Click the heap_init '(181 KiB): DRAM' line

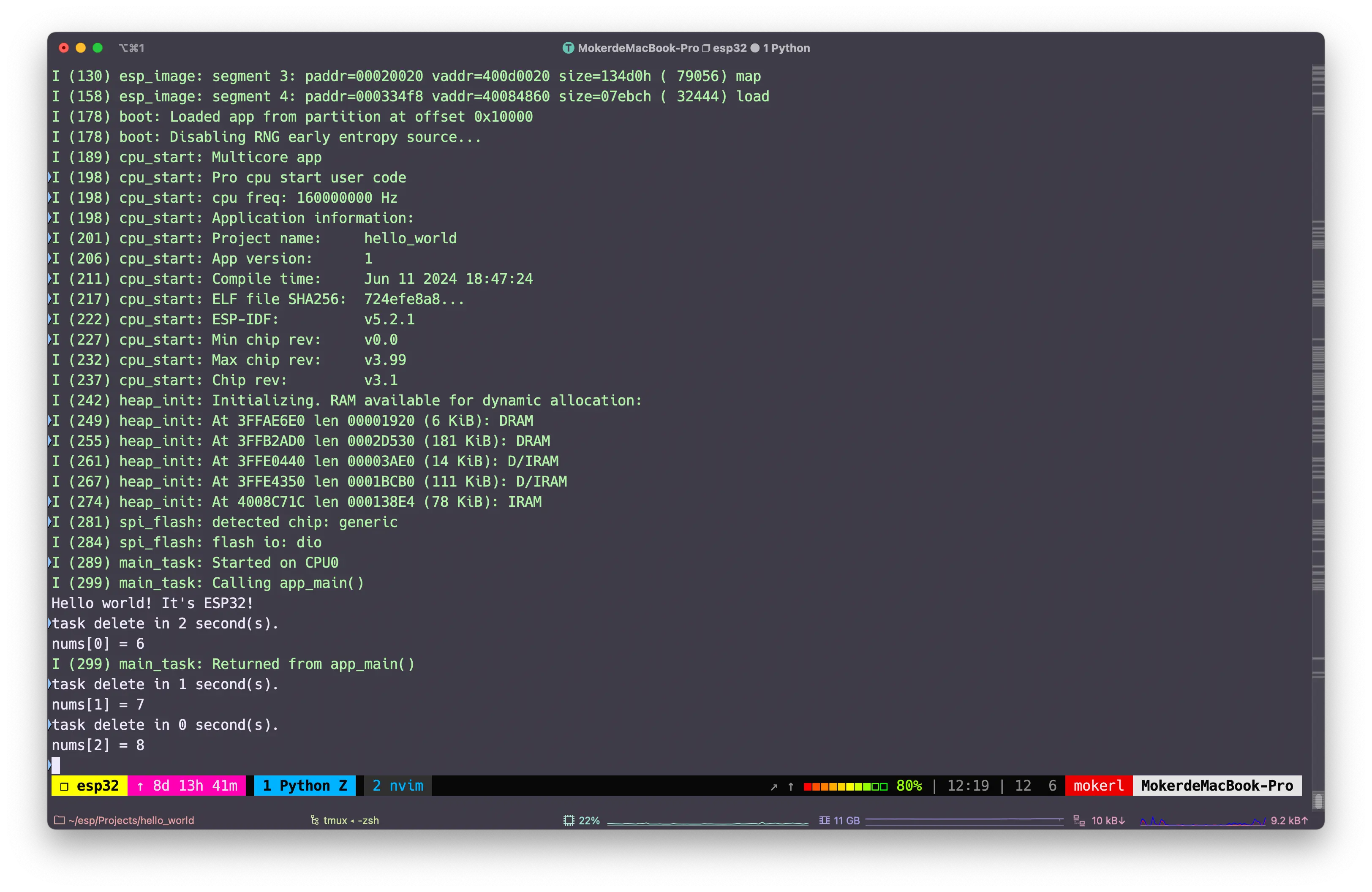(x=301, y=441)
